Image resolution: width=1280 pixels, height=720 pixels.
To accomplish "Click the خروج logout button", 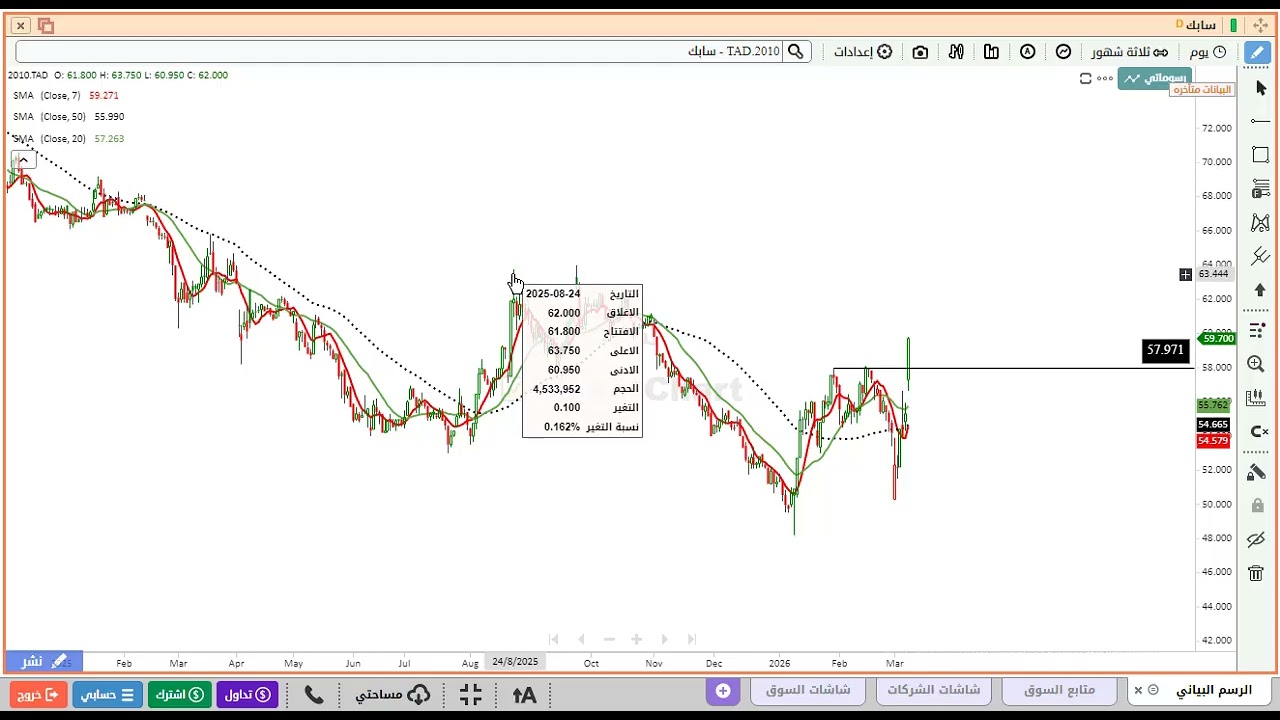I will click(x=39, y=694).
